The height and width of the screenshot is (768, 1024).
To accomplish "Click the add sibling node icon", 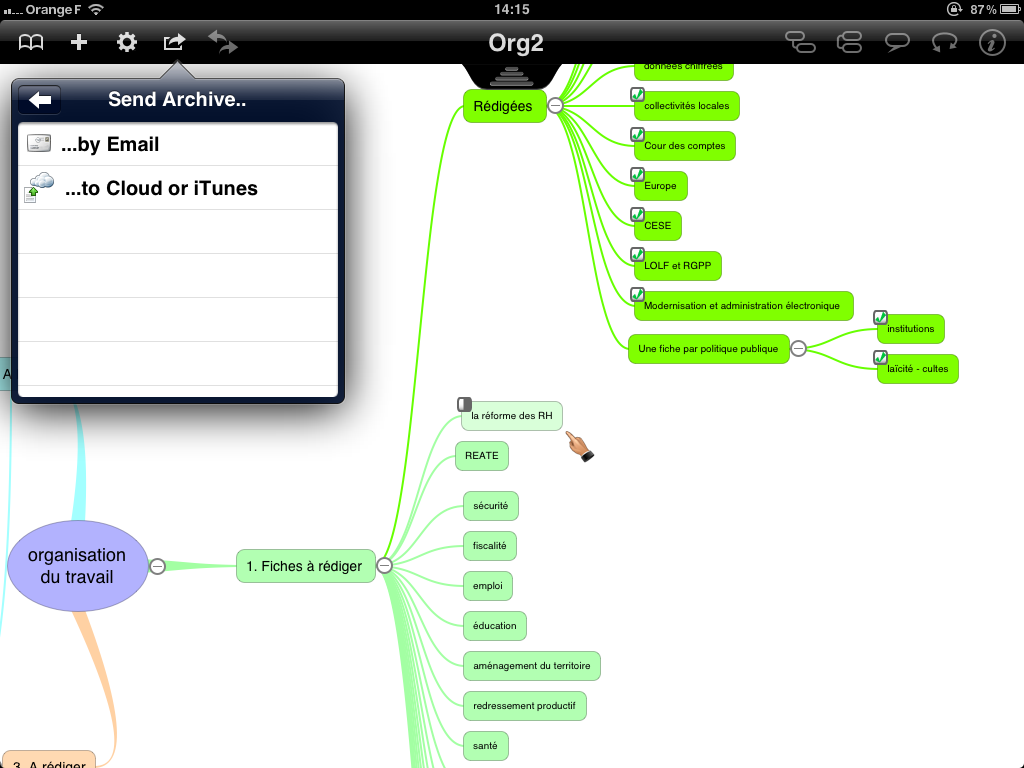I will pyautogui.click(x=849, y=42).
